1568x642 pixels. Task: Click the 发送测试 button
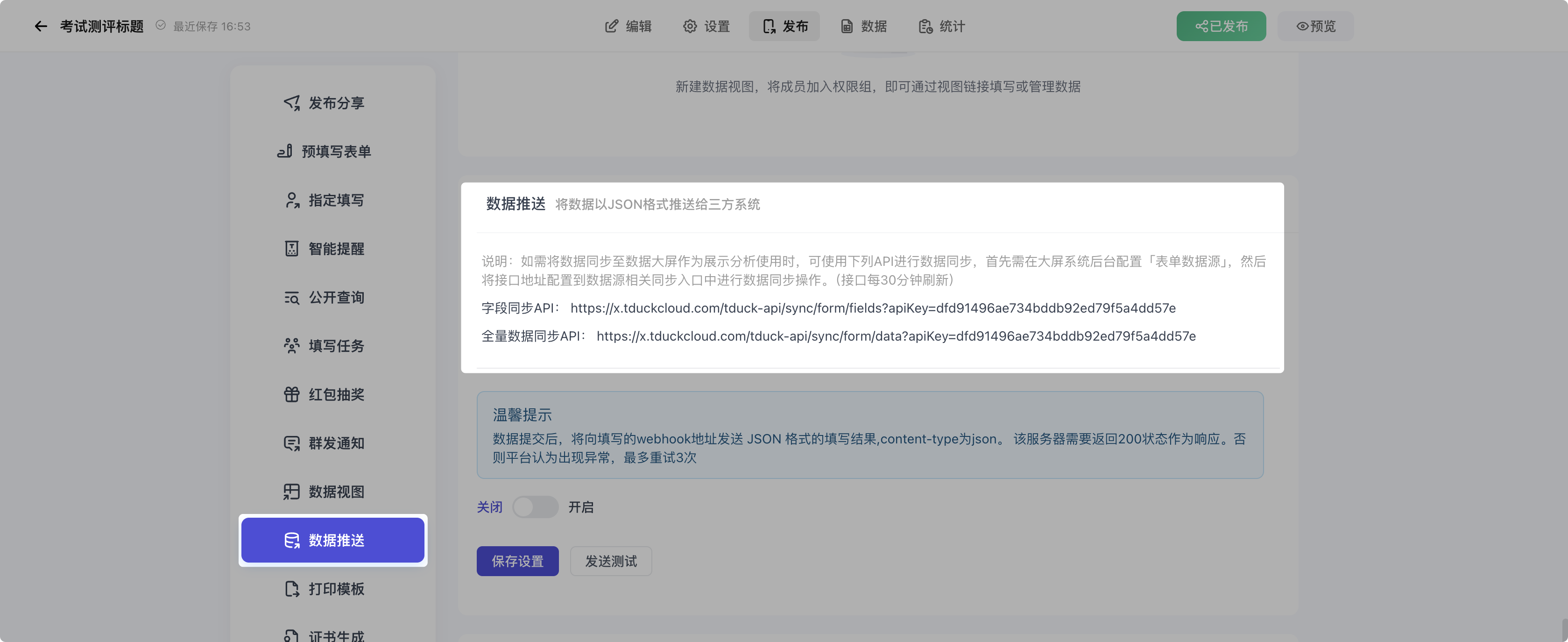[x=610, y=561]
